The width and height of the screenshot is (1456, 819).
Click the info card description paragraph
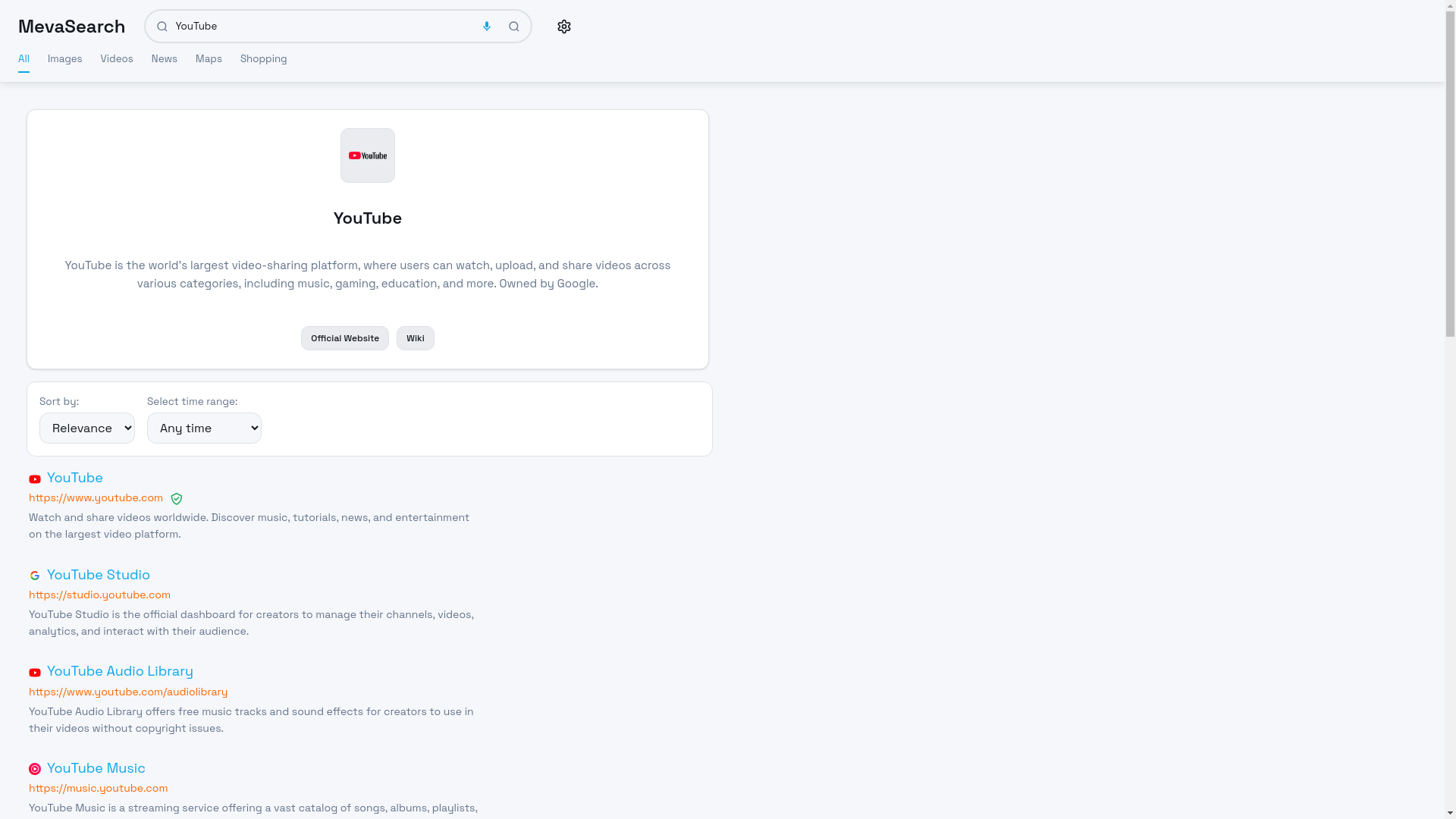(368, 275)
